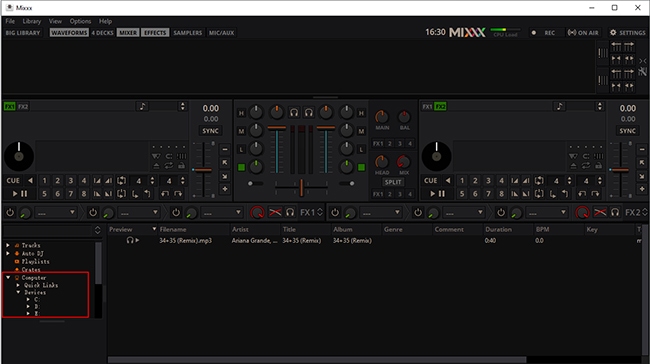Viewport: 650px width, 364px height.
Task: Expand Quick Links under Computer
Action: pos(18,285)
